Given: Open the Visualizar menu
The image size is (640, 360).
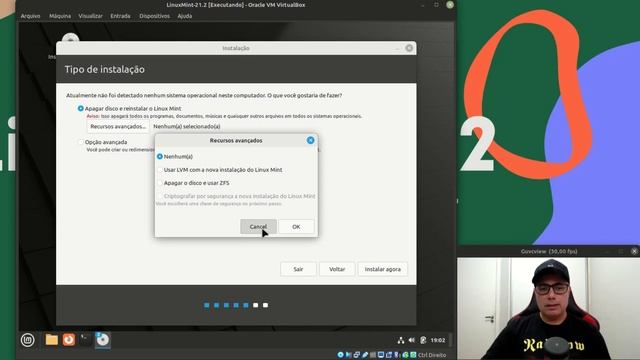Looking at the screenshot, I should [91, 16].
